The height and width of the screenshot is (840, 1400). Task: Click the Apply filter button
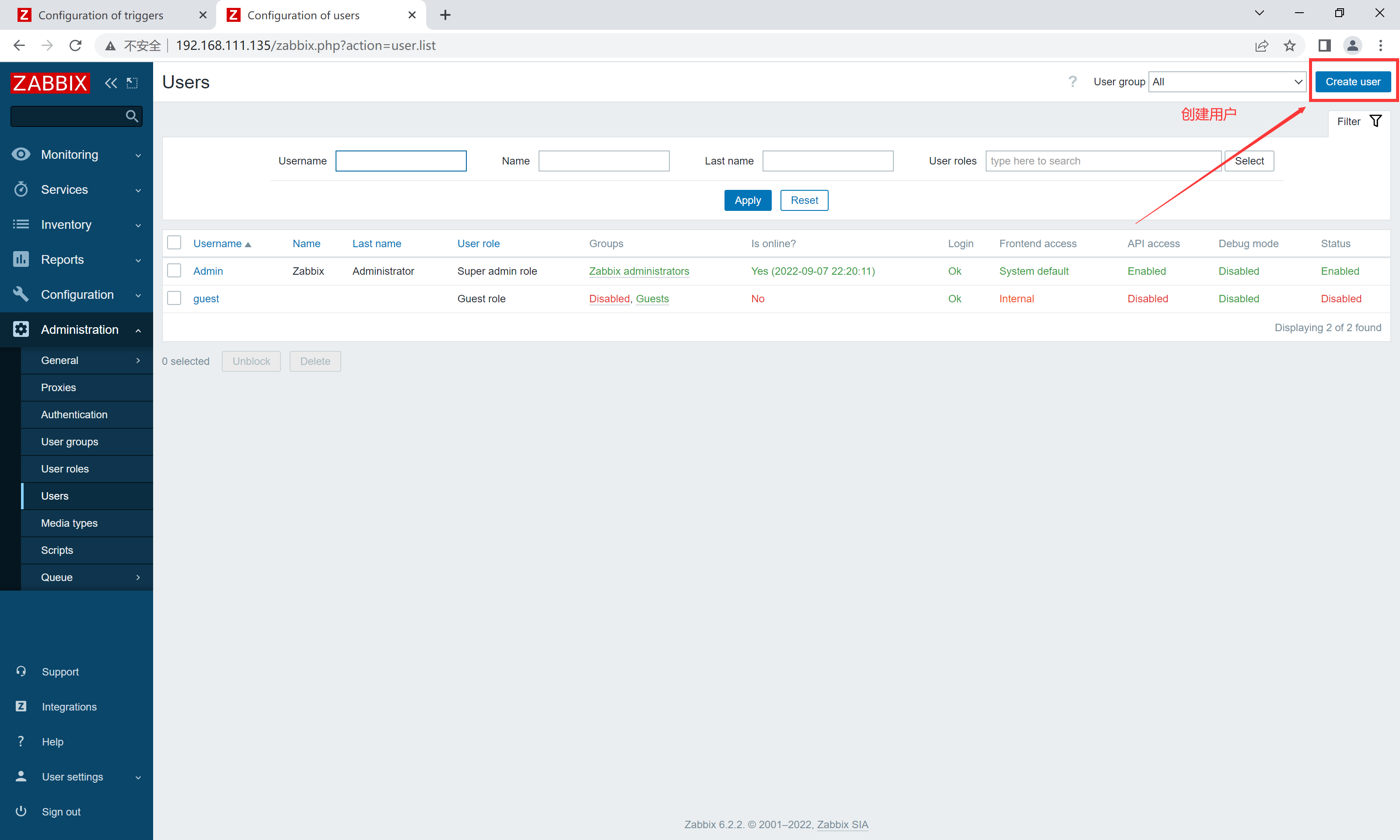748,200
